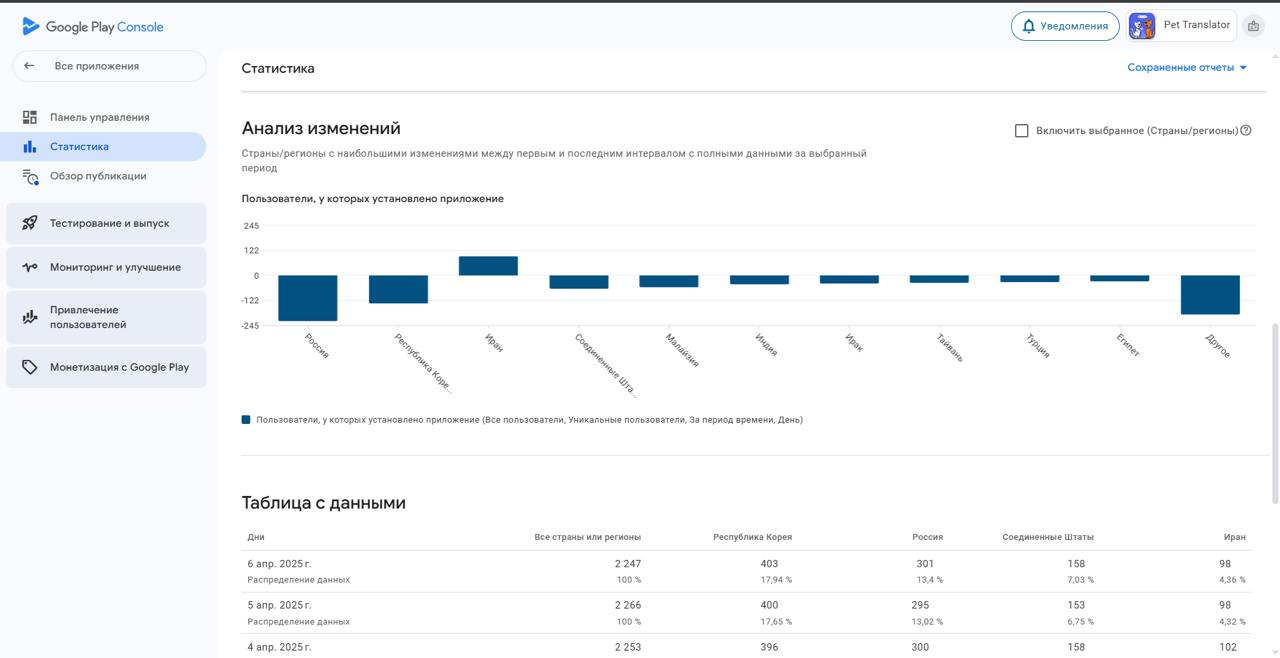Viewport: 1280px width, 658px height.
Task: Click the Иран bar in the chart
Action: coord(488,264)
